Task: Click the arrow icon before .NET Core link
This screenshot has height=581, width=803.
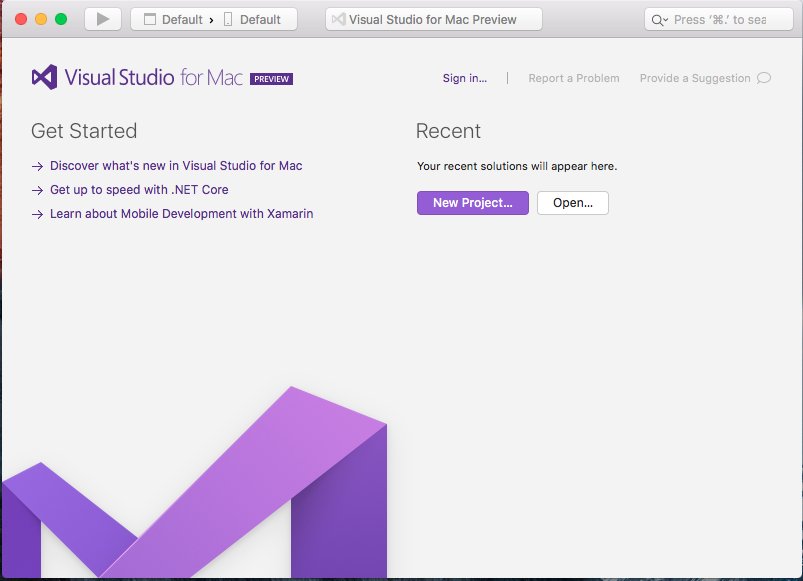Action: pyautogui.click(x=37, y=190)
